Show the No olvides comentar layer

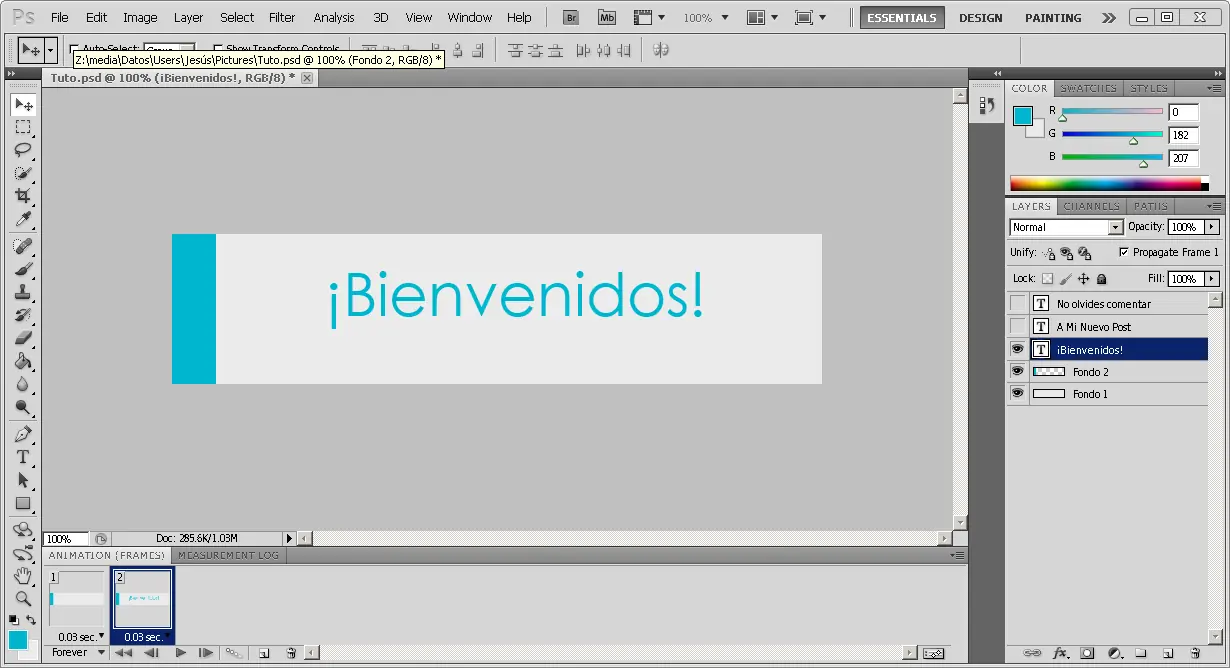click(x=1017, y=303)
